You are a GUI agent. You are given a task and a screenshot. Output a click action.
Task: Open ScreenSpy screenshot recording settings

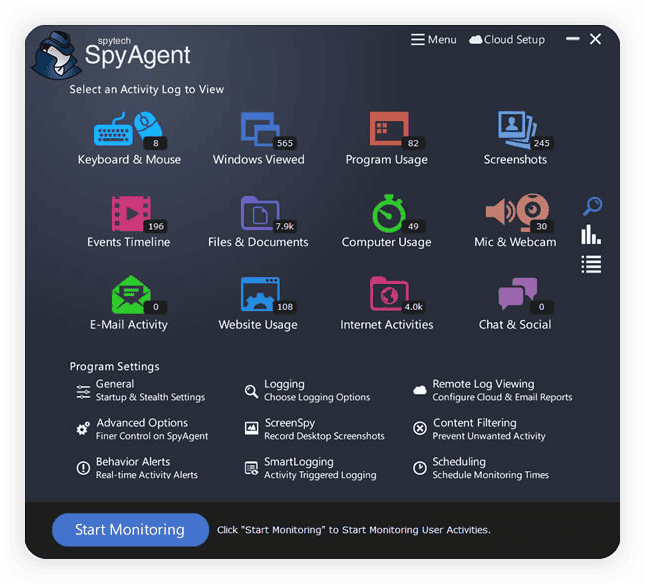point(314,429)
